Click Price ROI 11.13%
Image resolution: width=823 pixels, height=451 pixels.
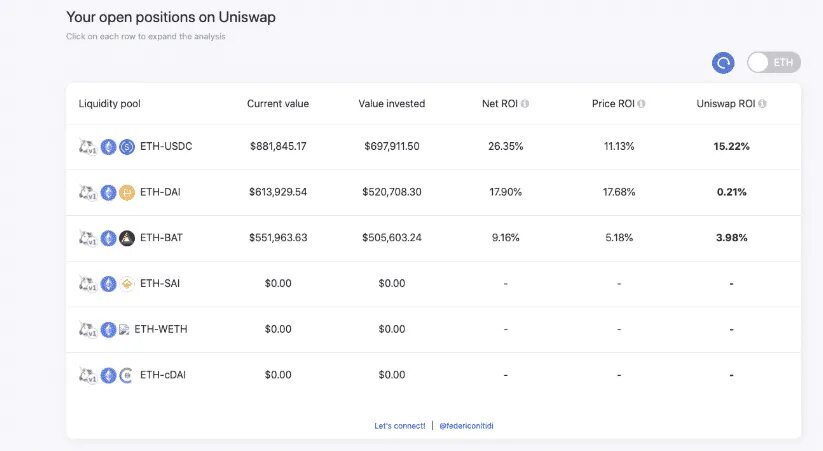point(619,146)
